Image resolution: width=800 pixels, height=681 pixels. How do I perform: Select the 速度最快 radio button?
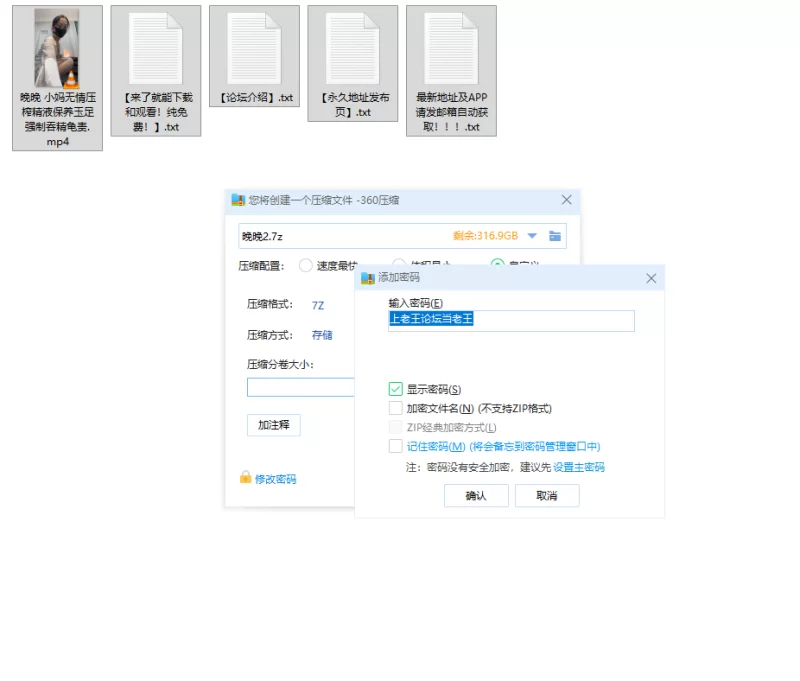(305, 265)
